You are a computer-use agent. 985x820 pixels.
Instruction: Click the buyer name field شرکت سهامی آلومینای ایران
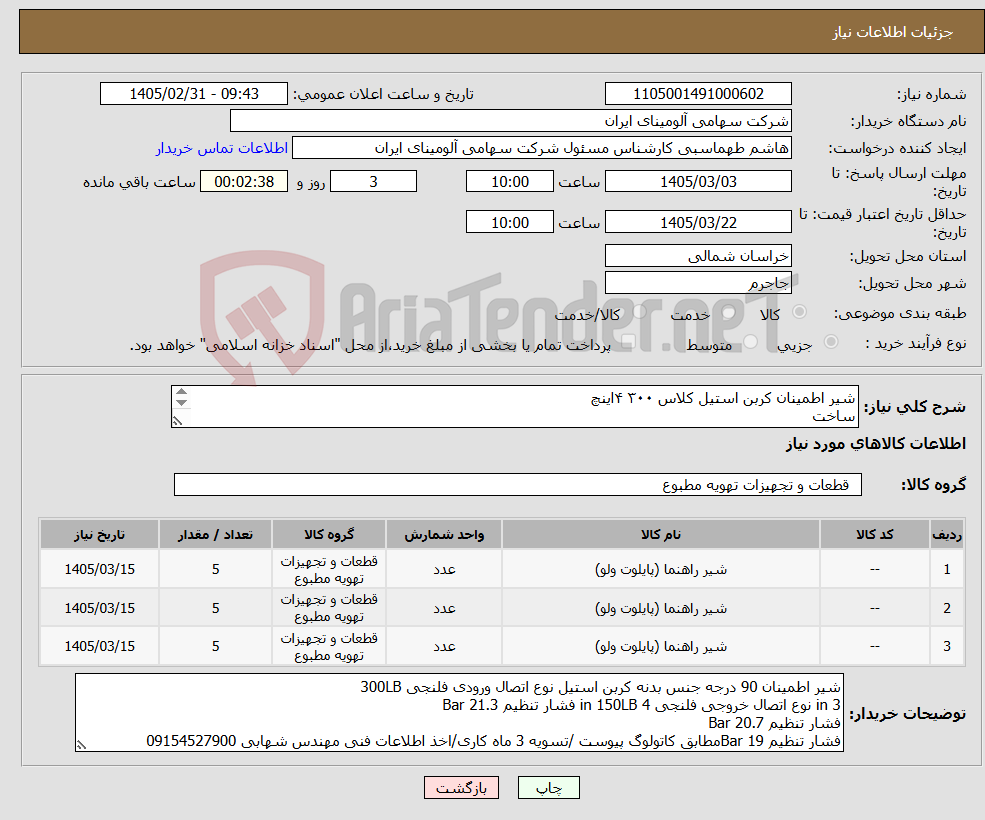[510, 121]
